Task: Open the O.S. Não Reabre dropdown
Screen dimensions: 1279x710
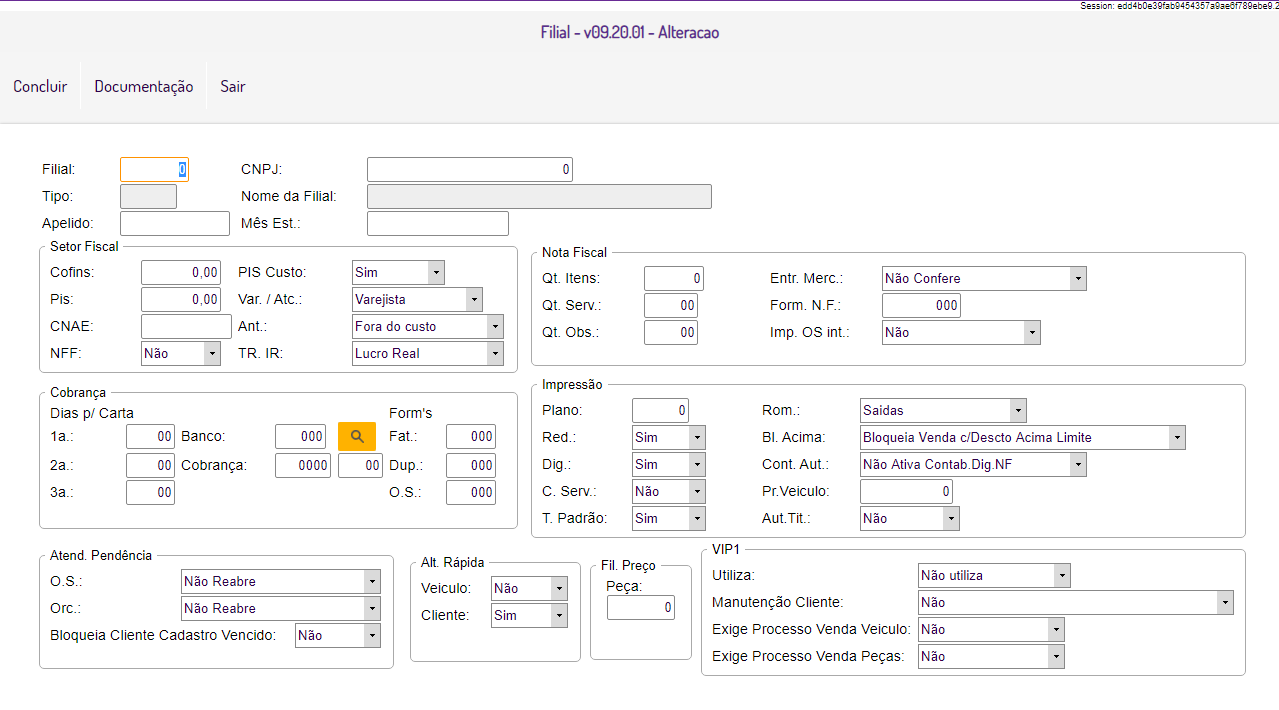Action: 281,581
